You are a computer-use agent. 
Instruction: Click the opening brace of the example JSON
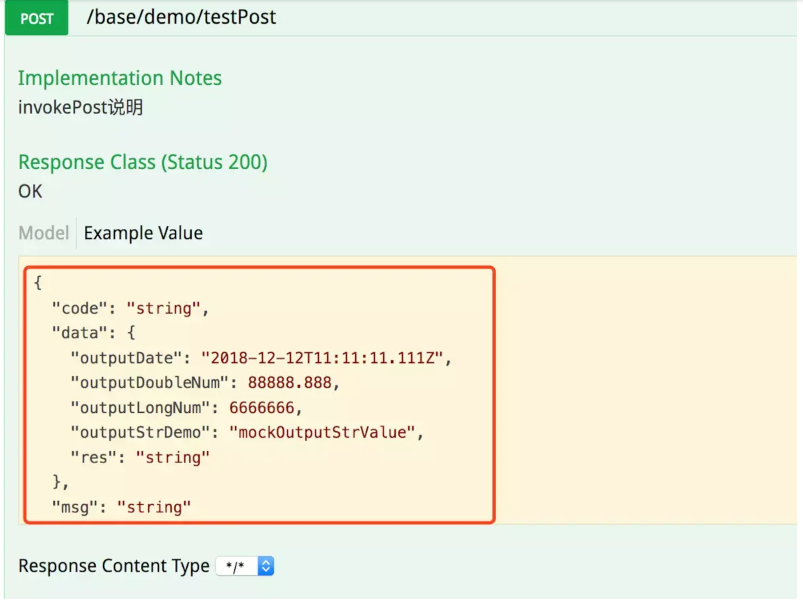point(38,283)
